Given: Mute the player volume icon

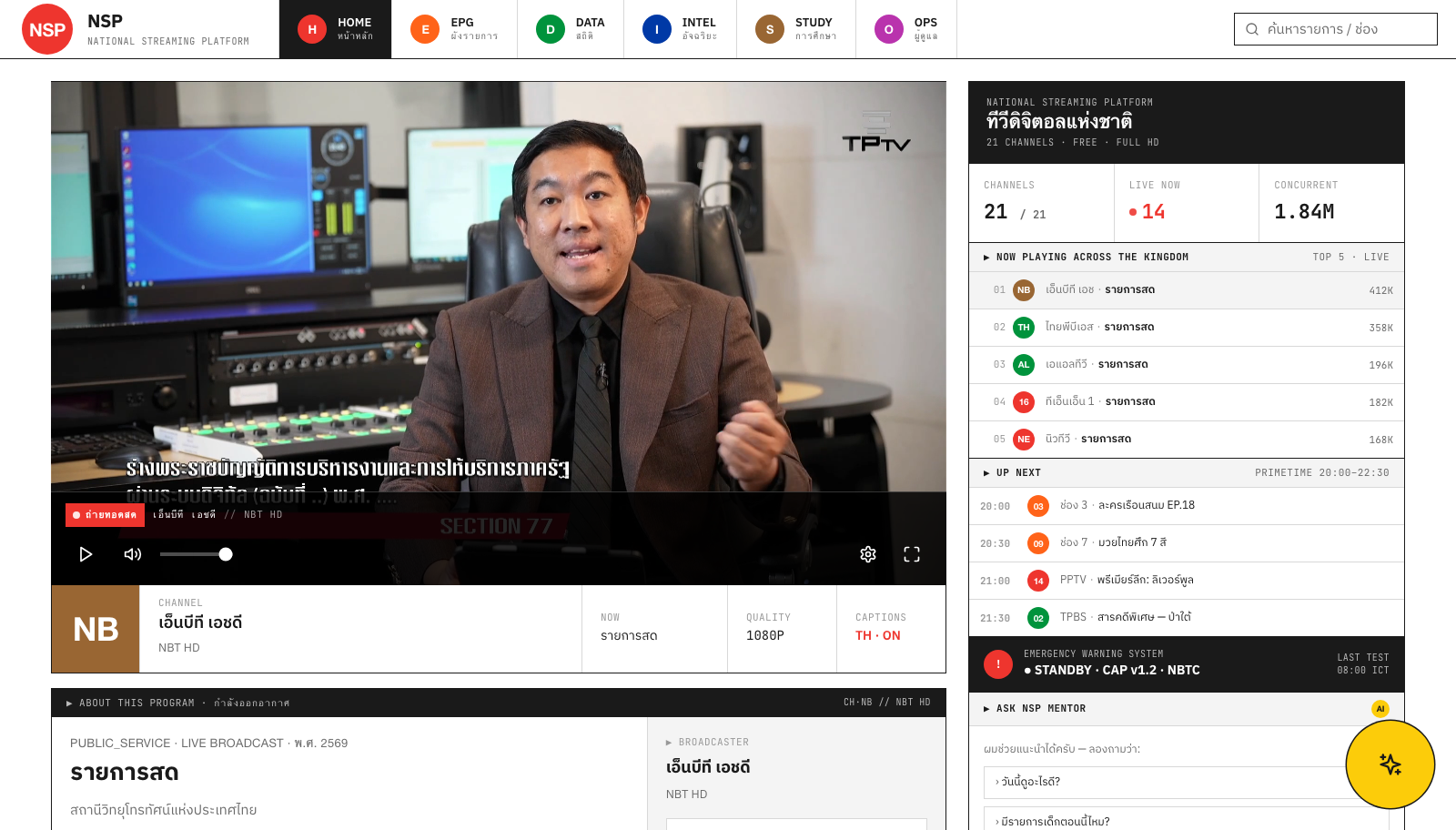Looking at the screenshot, I should pyautogui.click(x=133, y=554).
